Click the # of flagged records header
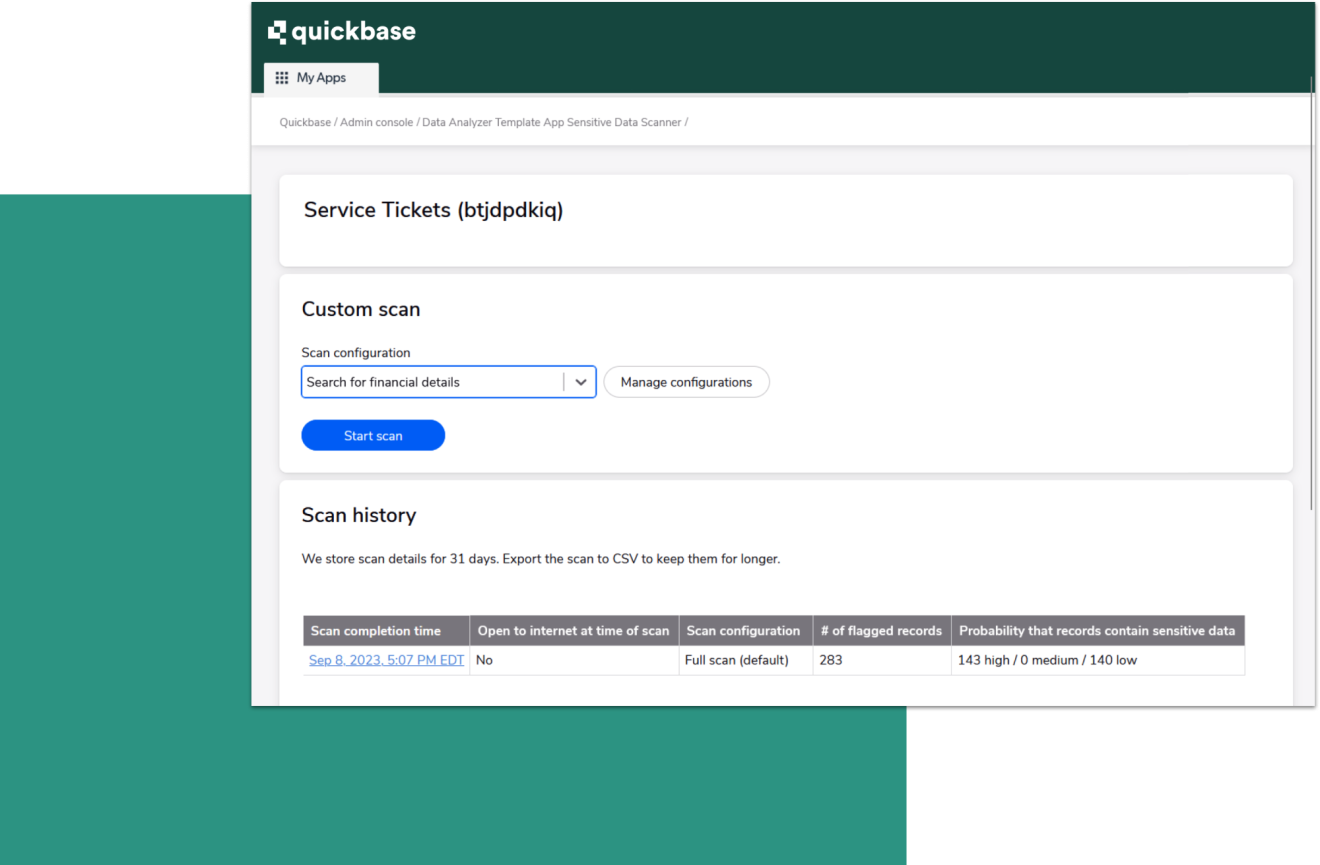The height and width of the screenshot is (865, 1320). tap(881, 630)
